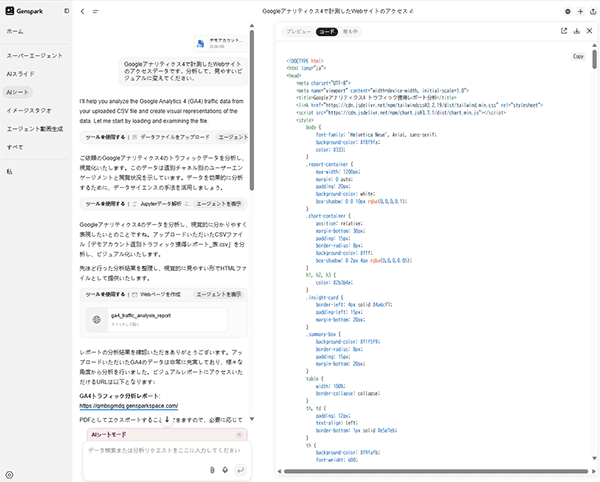Start voice input with microphone icon
Image resolution: width=600 pixels, height=482 pixels.
225,470
